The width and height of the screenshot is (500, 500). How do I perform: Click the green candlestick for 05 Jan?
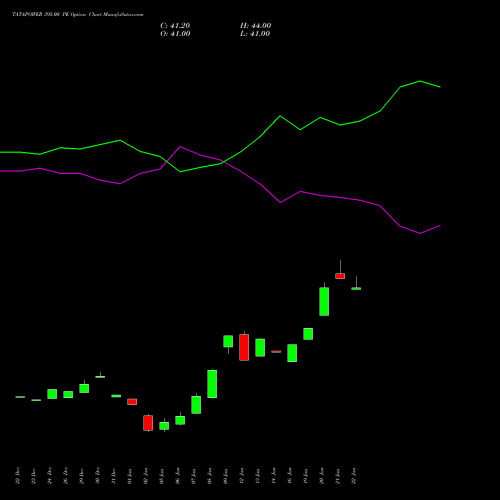164,426
